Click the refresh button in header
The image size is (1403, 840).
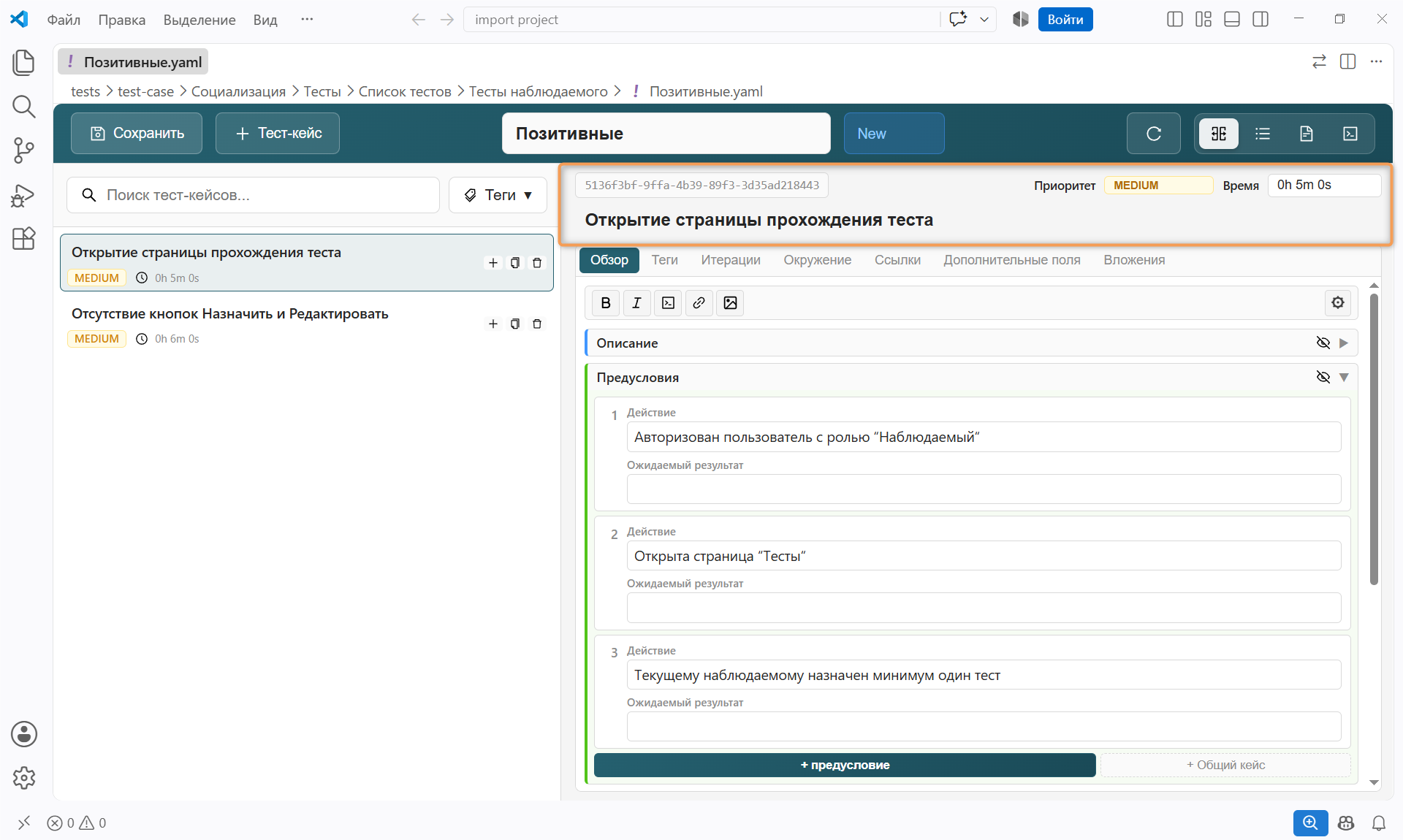coord(1153,134)
